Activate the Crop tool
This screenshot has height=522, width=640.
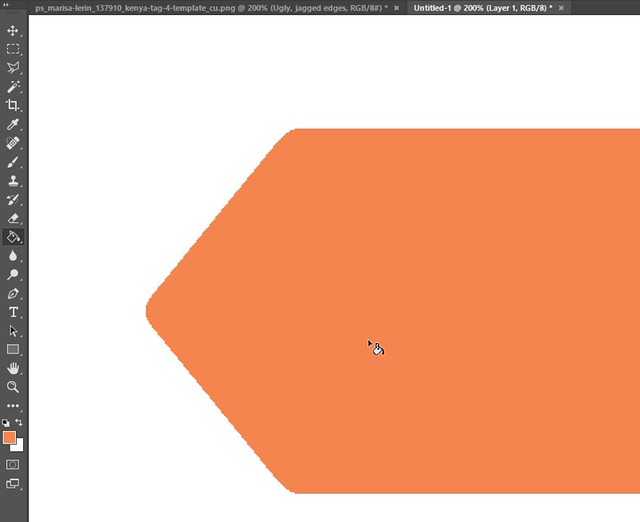click(x=13, y=105)
